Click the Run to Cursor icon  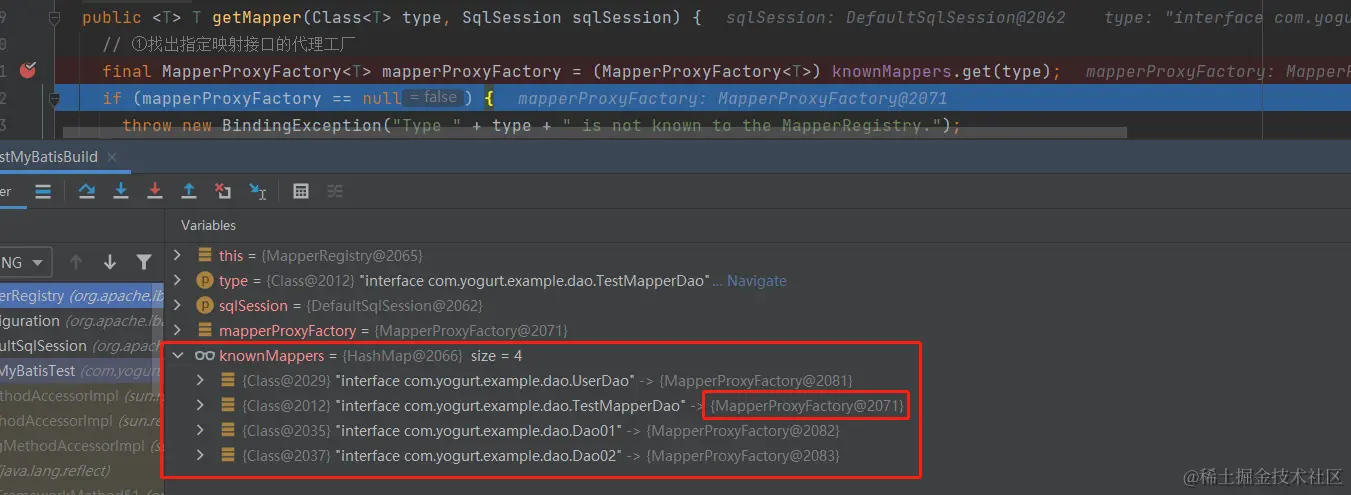pyautogui.click(x=258, y=191)
